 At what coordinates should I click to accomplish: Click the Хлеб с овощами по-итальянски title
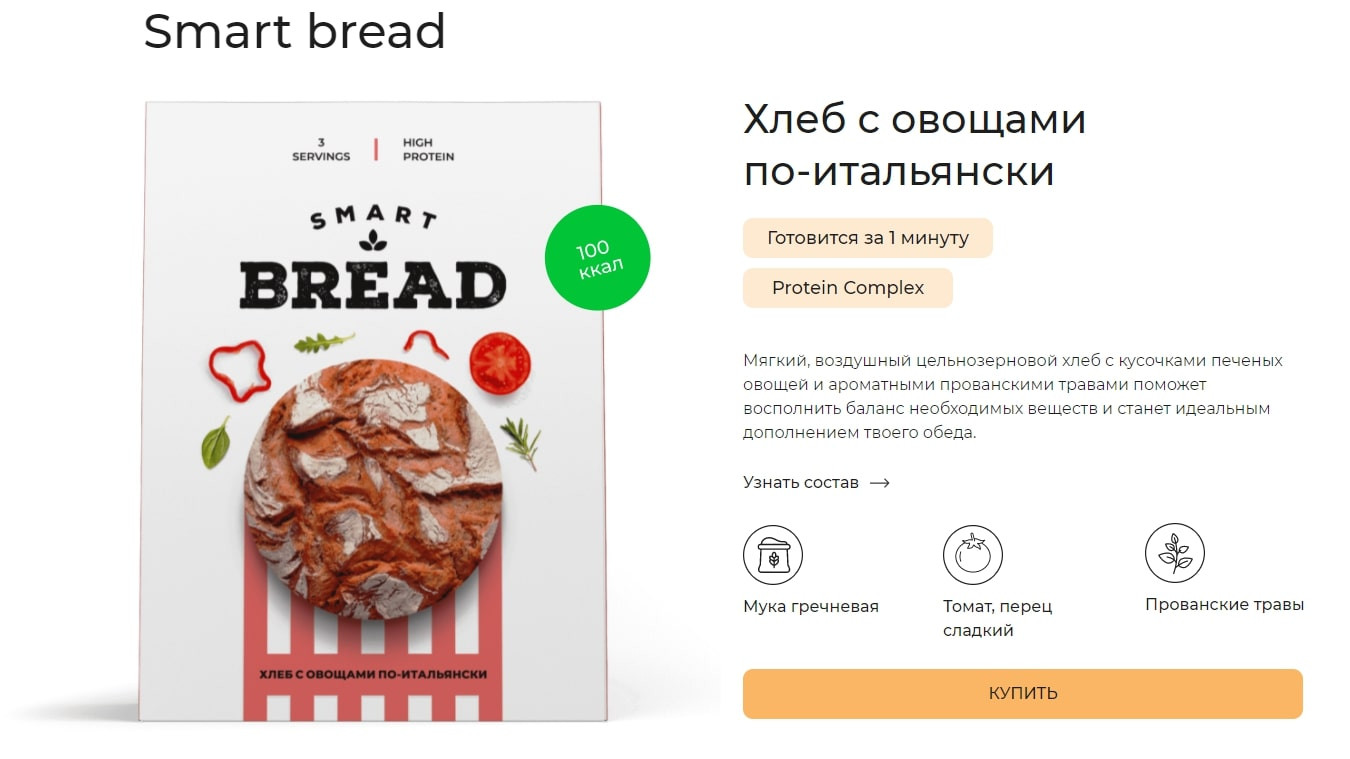coord(915,146)
